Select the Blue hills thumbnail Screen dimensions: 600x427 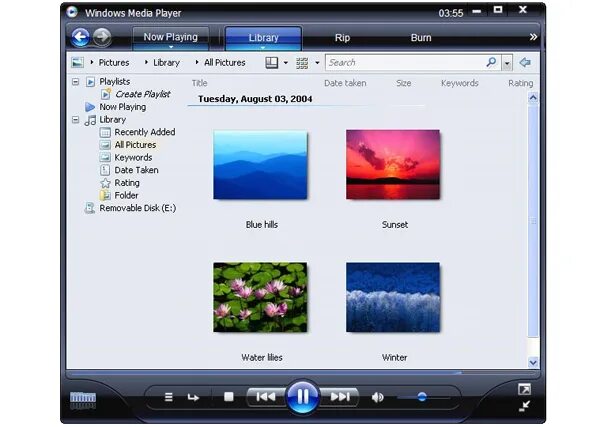click(260, 165)
